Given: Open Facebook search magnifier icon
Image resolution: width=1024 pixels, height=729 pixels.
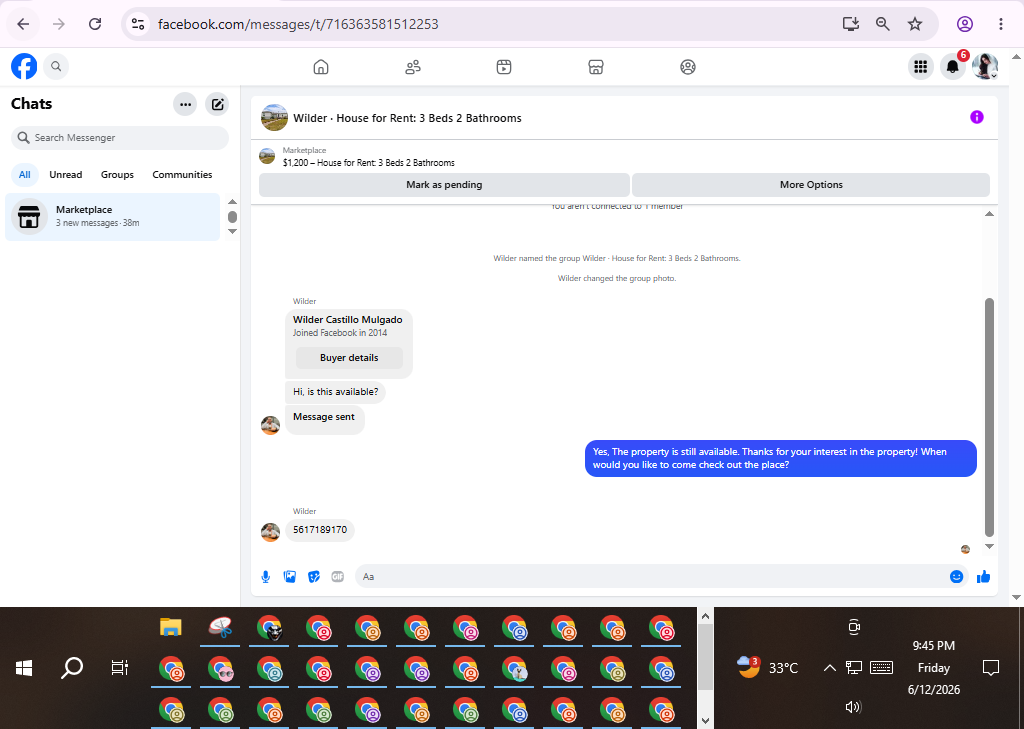Looking at the screenshot, I should [56, 66].
